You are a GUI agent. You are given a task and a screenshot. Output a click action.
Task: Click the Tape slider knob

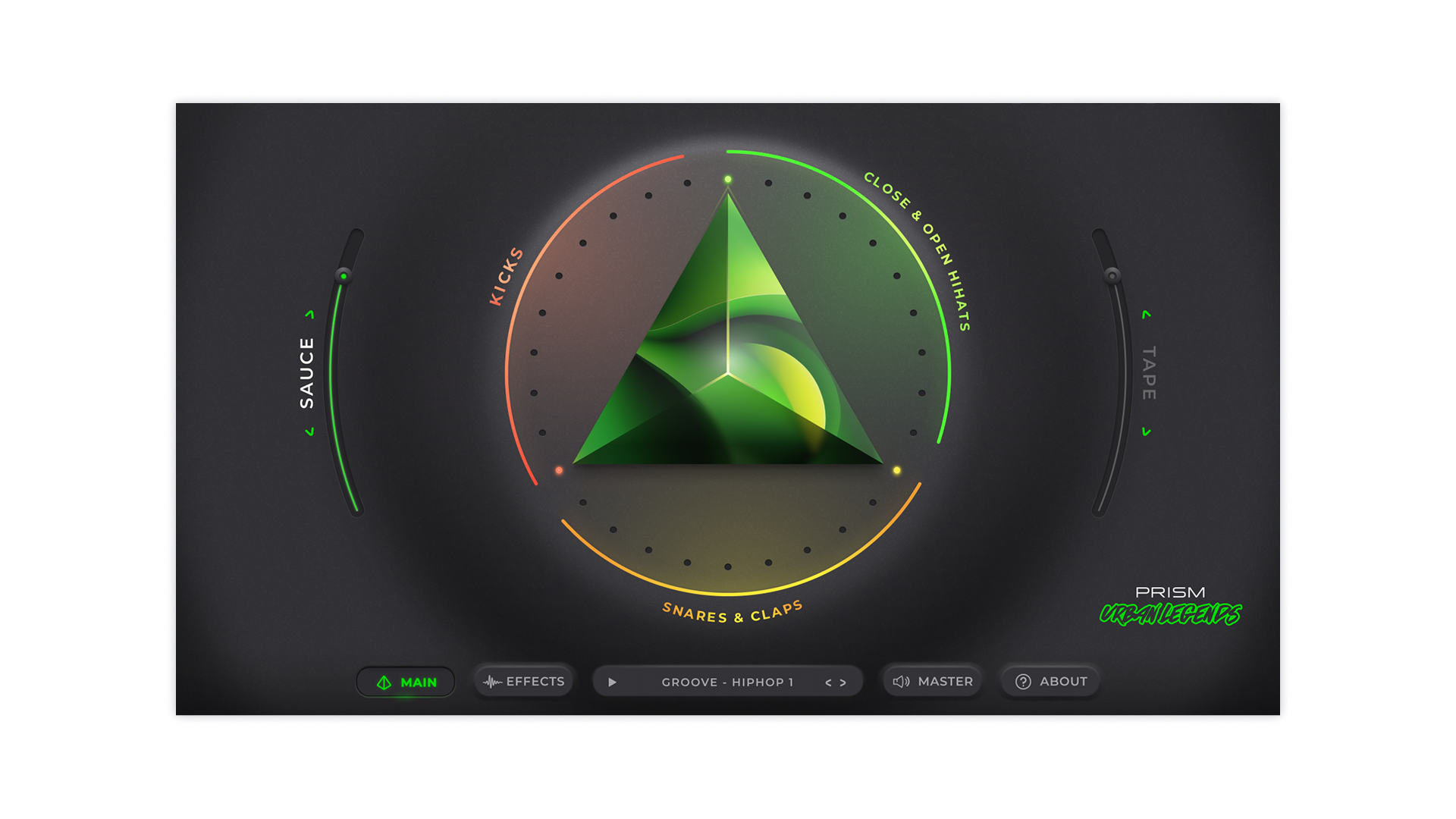pyautogui.click(x=1112, y=275)
